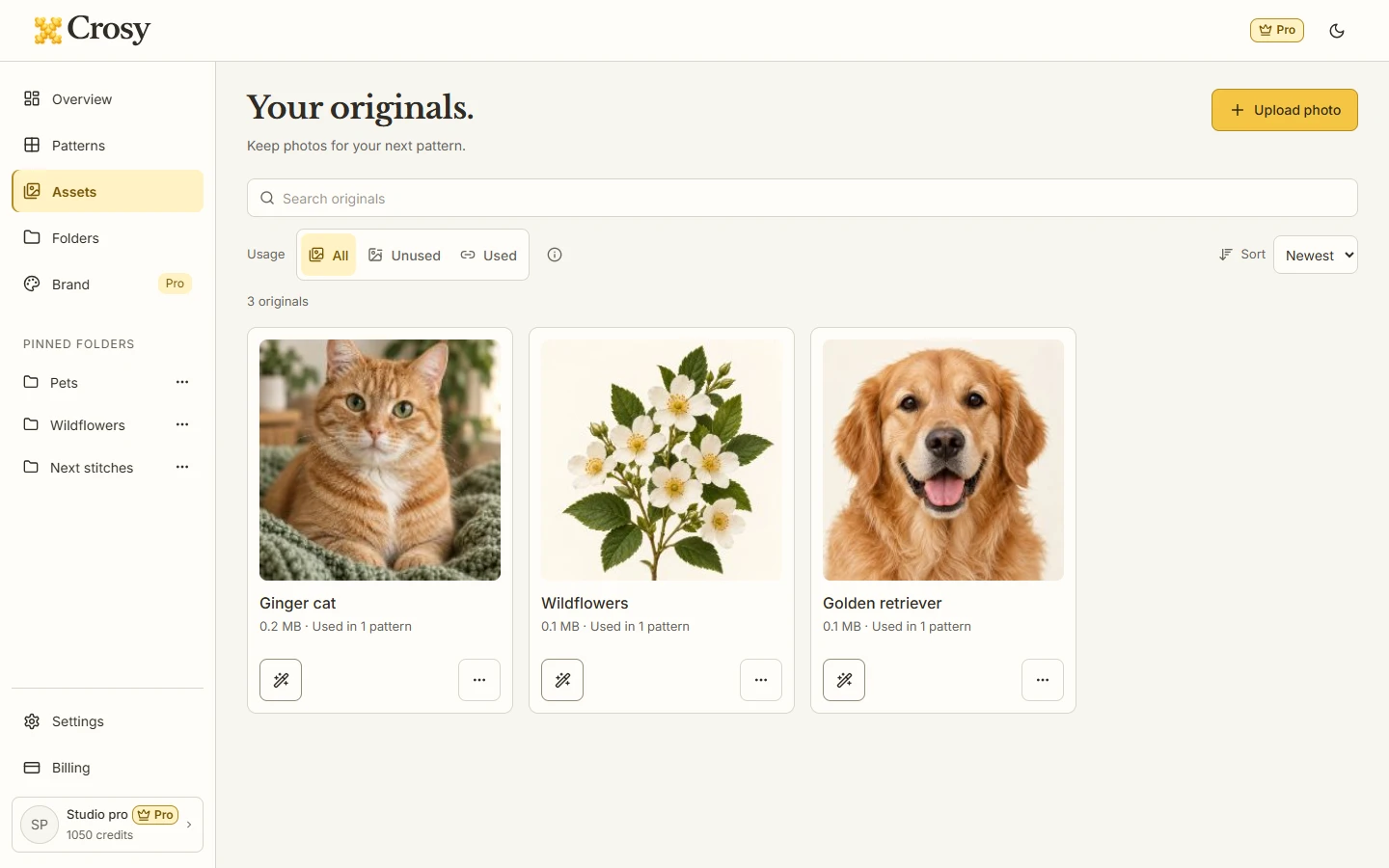This screenshot has height=868, width=1389.
Task: Open the options dots for Pets folder
Action: (182, 382)
